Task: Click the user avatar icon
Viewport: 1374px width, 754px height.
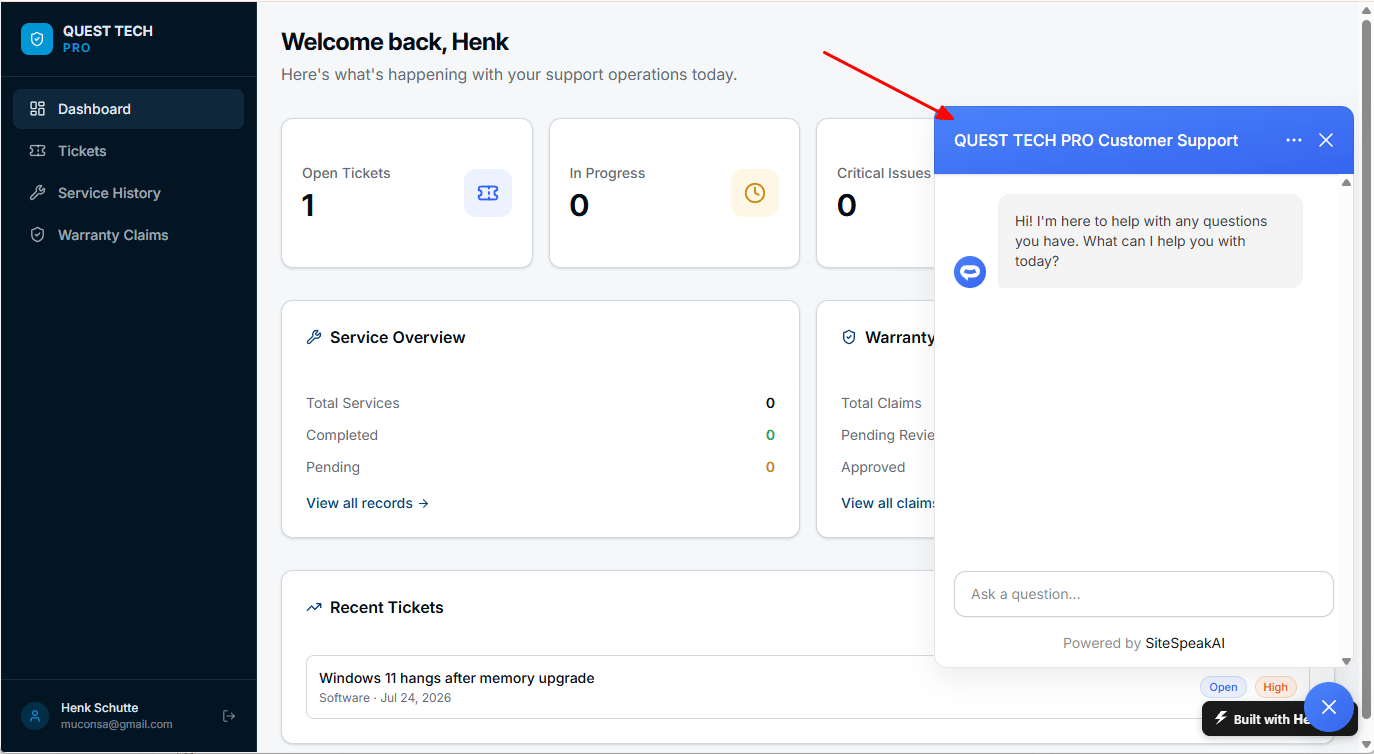Action: tap(35, 716)
